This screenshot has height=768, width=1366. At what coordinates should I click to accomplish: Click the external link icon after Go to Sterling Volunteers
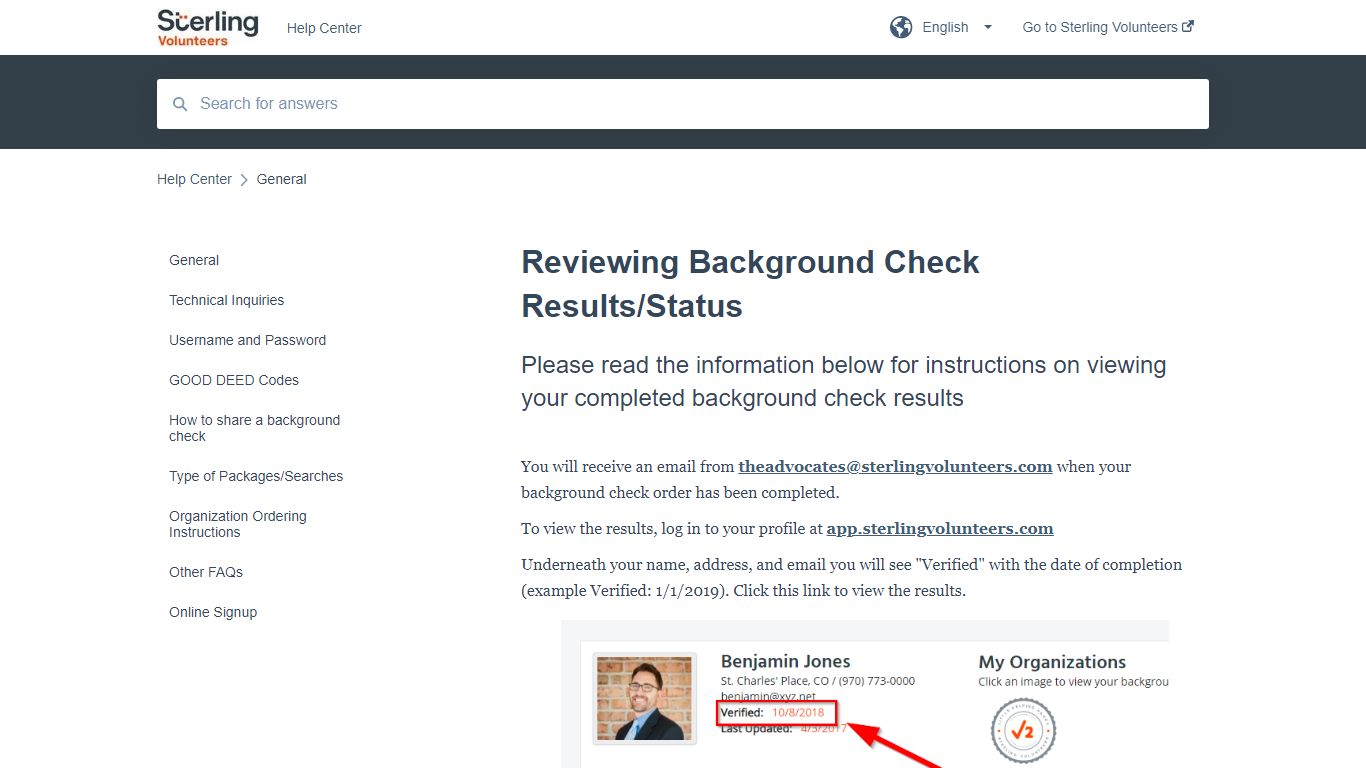(1188, 27)
